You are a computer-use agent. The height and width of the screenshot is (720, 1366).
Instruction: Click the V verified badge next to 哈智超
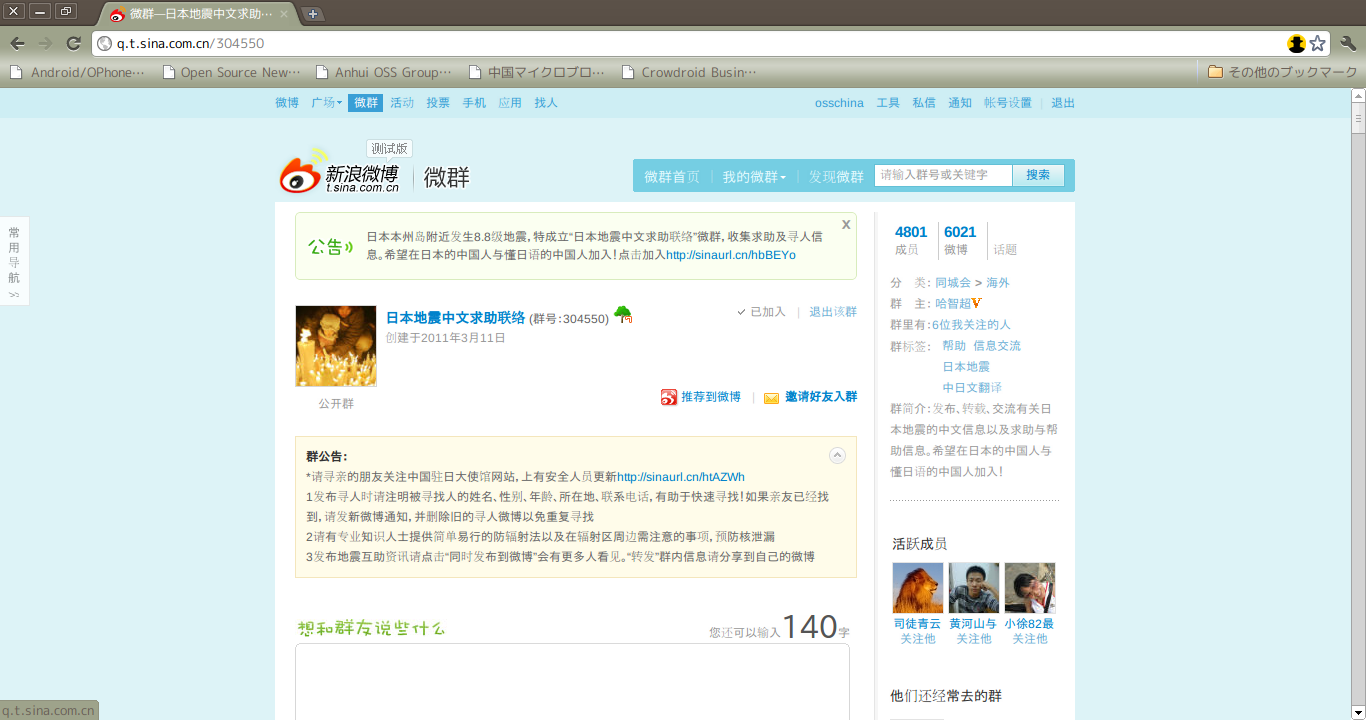click(x=976, y=303)
